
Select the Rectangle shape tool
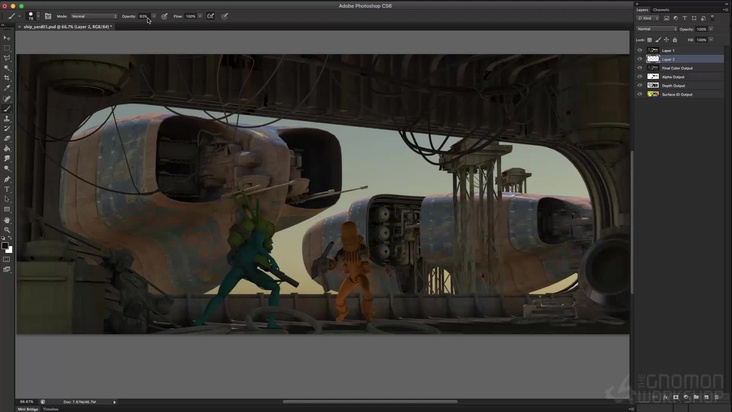[x=7, y=209]
